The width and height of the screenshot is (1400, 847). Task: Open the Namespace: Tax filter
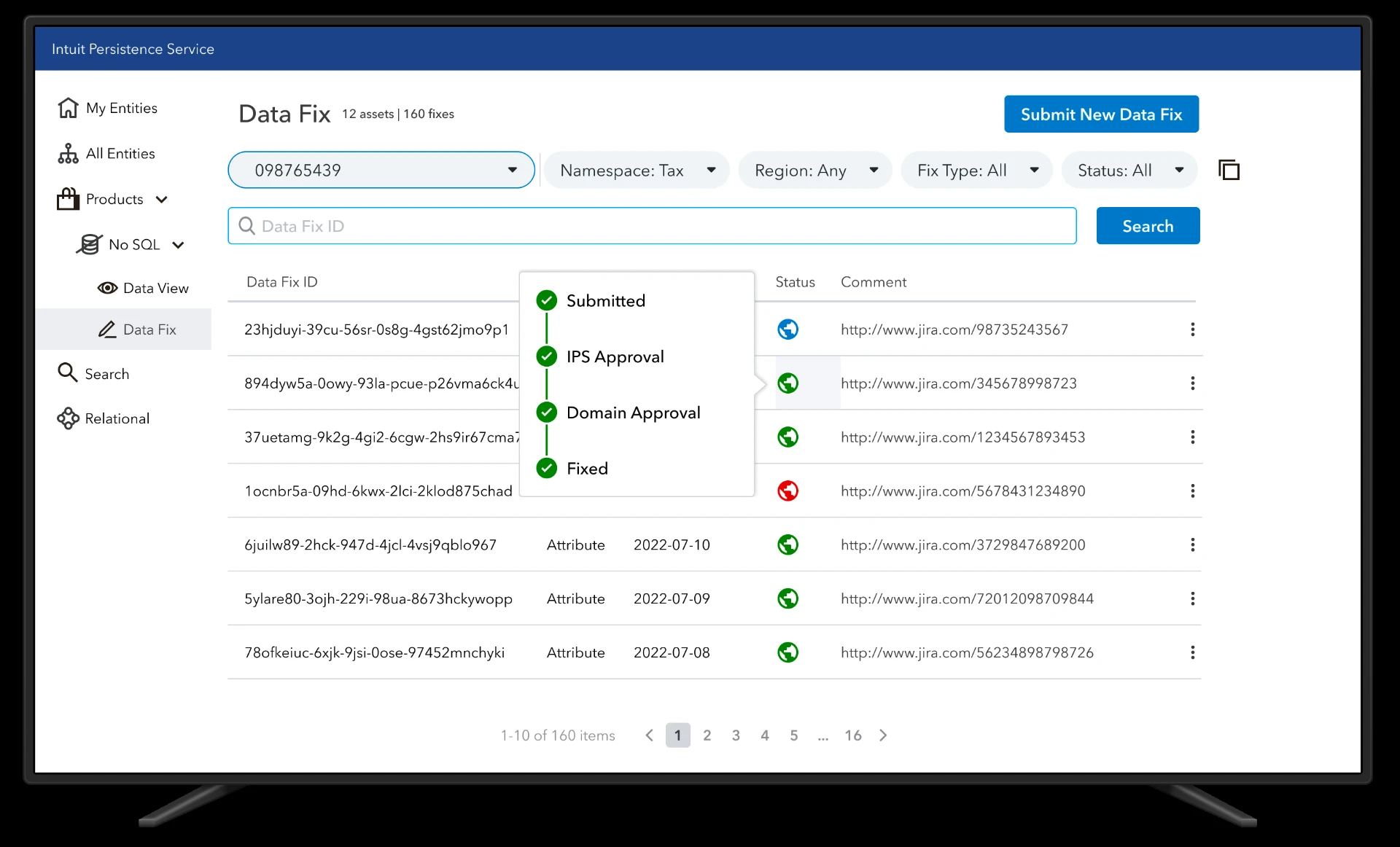click(x=637, y=170)
